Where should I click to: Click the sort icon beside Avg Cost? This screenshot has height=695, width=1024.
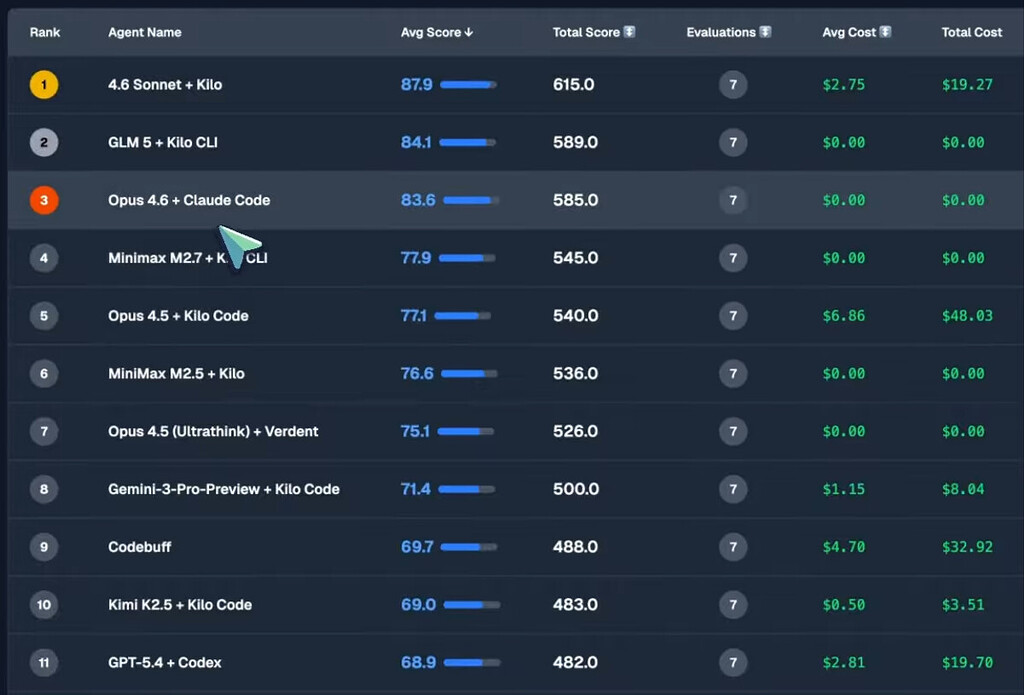point(886,32)
